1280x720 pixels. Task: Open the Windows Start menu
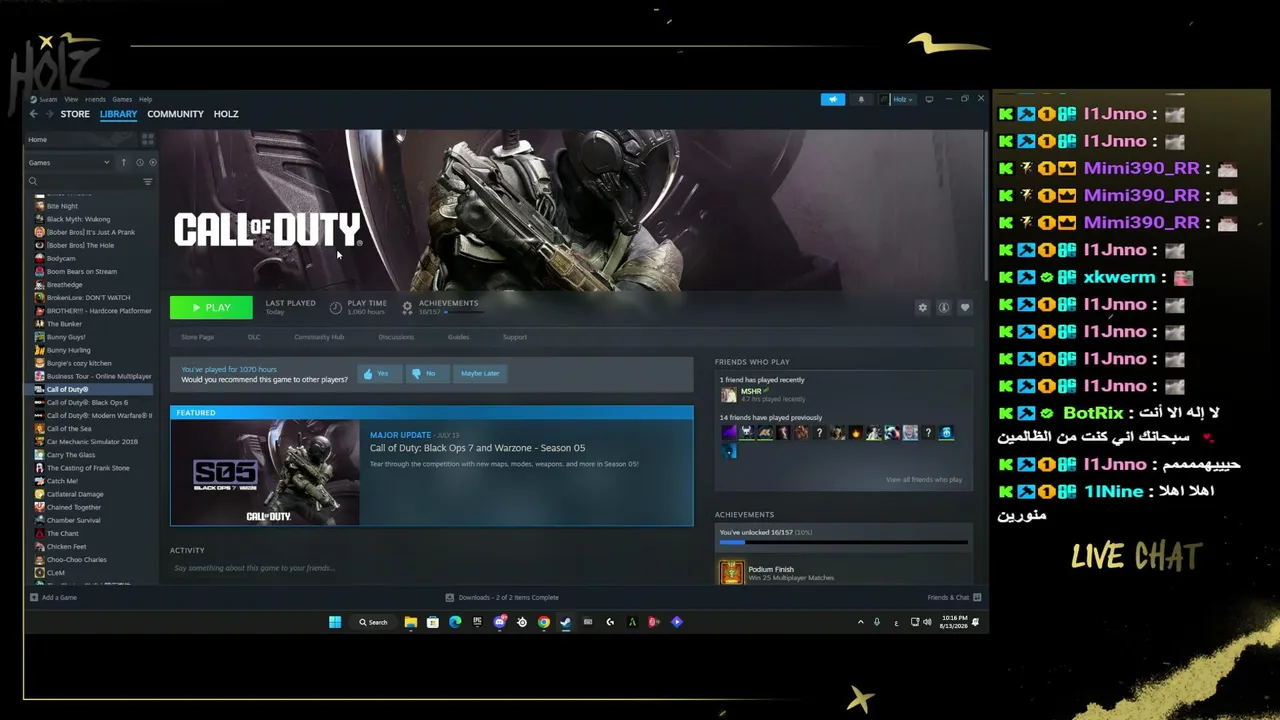point(335,622)
